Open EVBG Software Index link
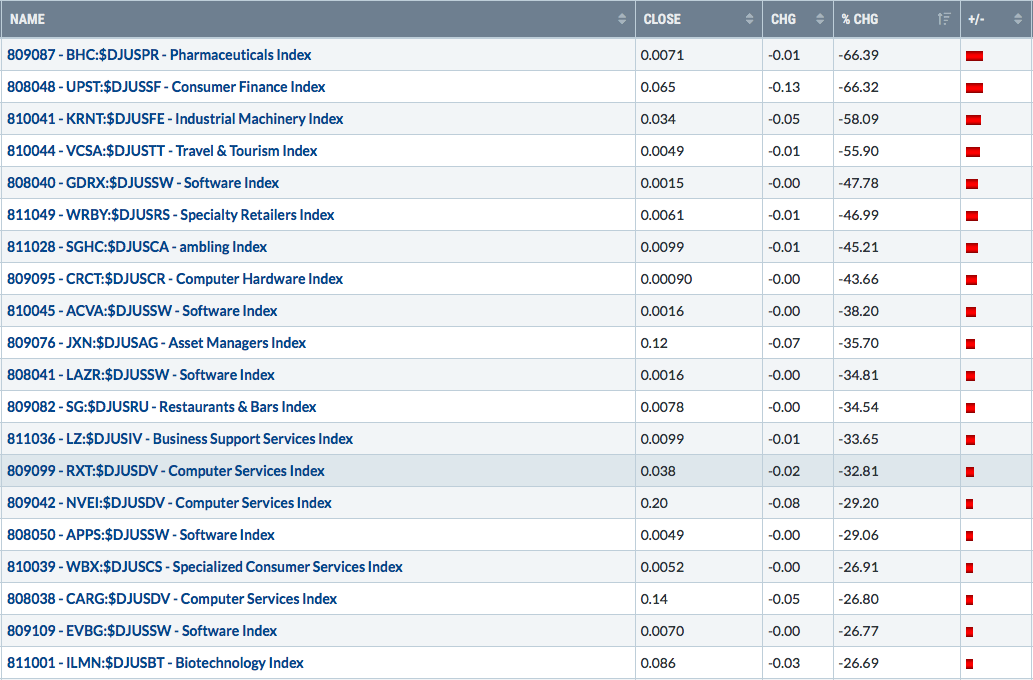This screenshot has height=680, width=1033. [142, 631]
